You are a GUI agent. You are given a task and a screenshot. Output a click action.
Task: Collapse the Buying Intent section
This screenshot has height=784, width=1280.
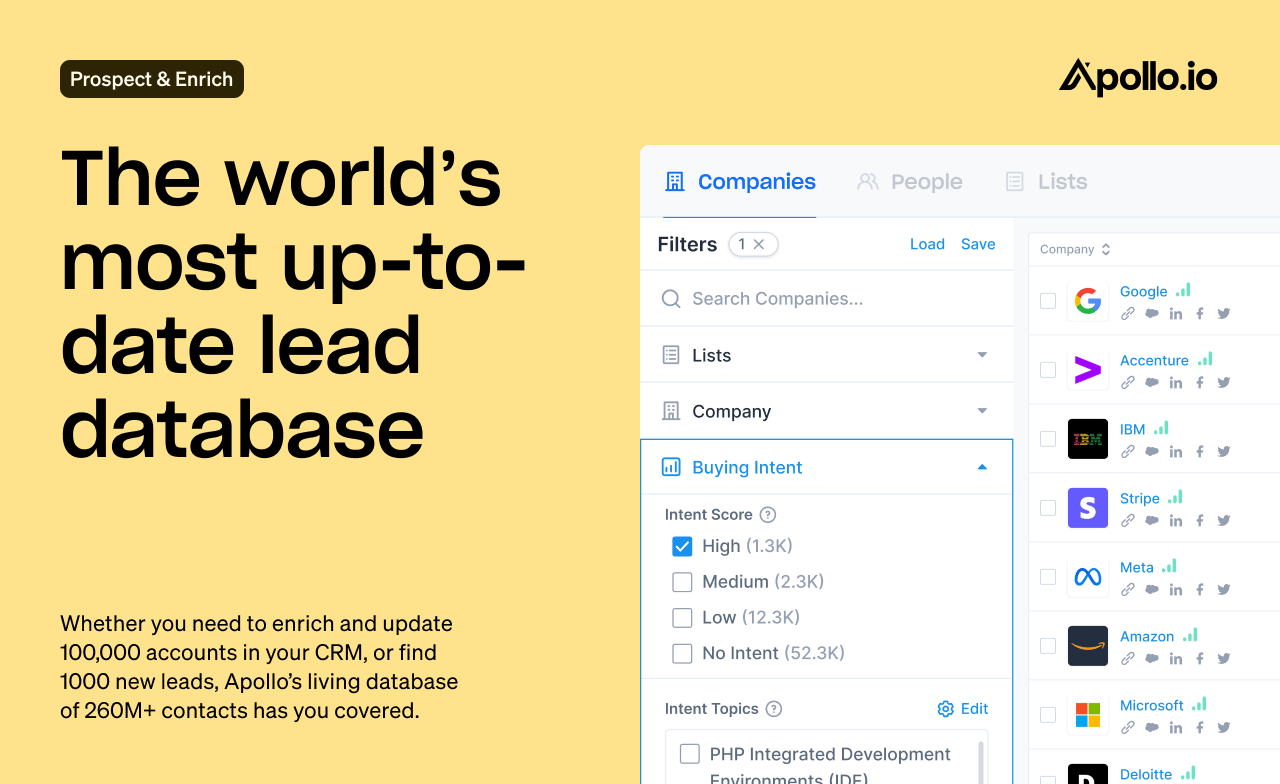(x=827, y=467)
